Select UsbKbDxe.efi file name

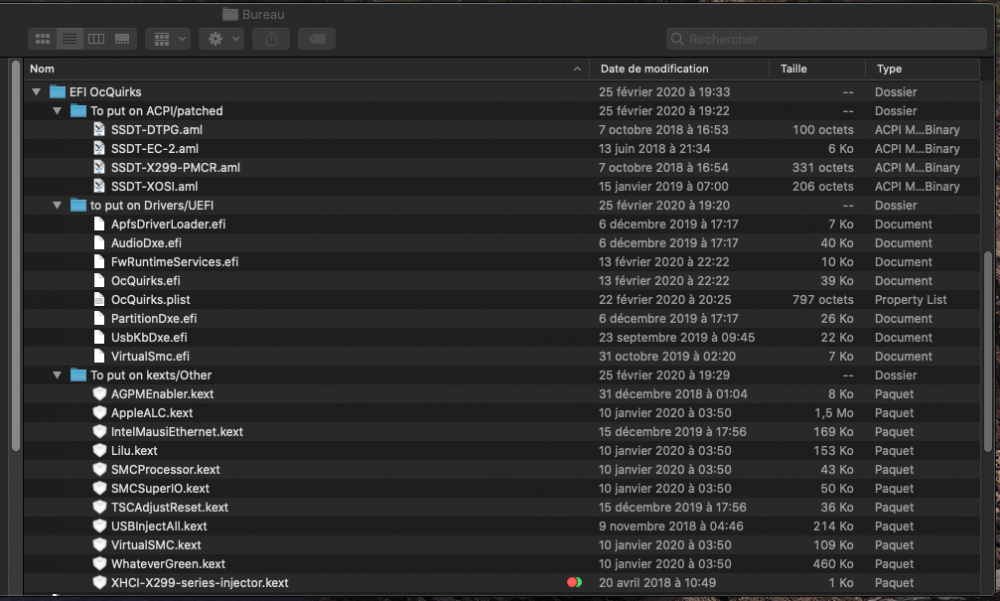point(149,338)
